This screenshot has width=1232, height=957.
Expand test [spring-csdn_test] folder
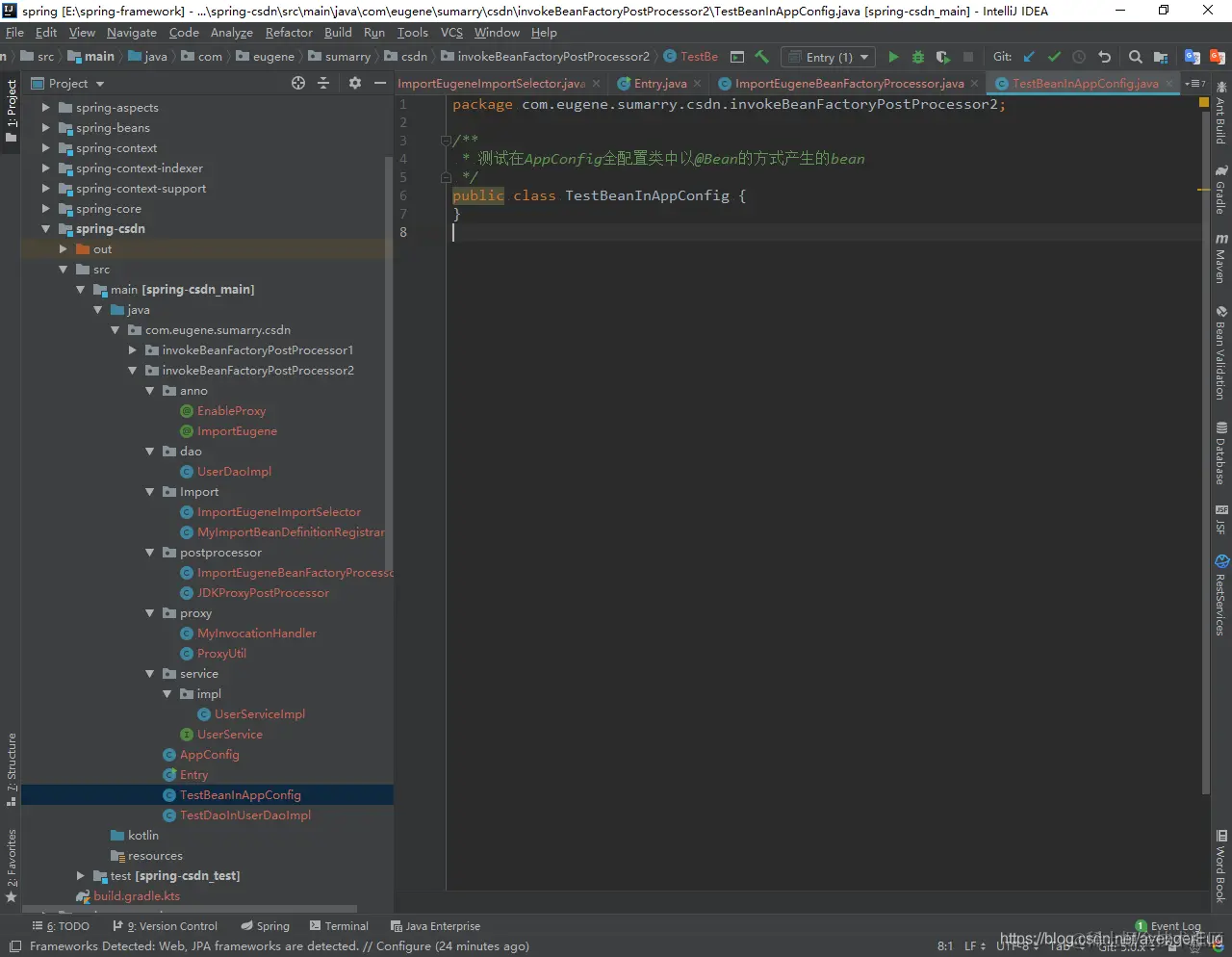(x=81, y=875)
